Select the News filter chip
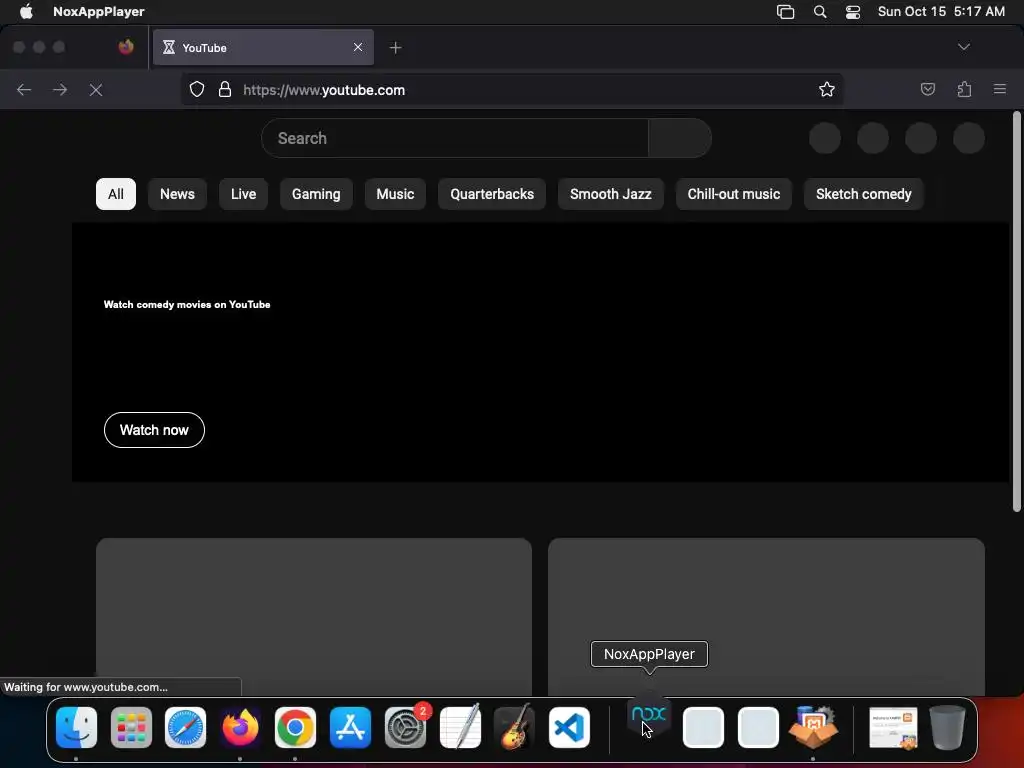The height and width of the screenshot is (768, 1024). pos(177,194)
